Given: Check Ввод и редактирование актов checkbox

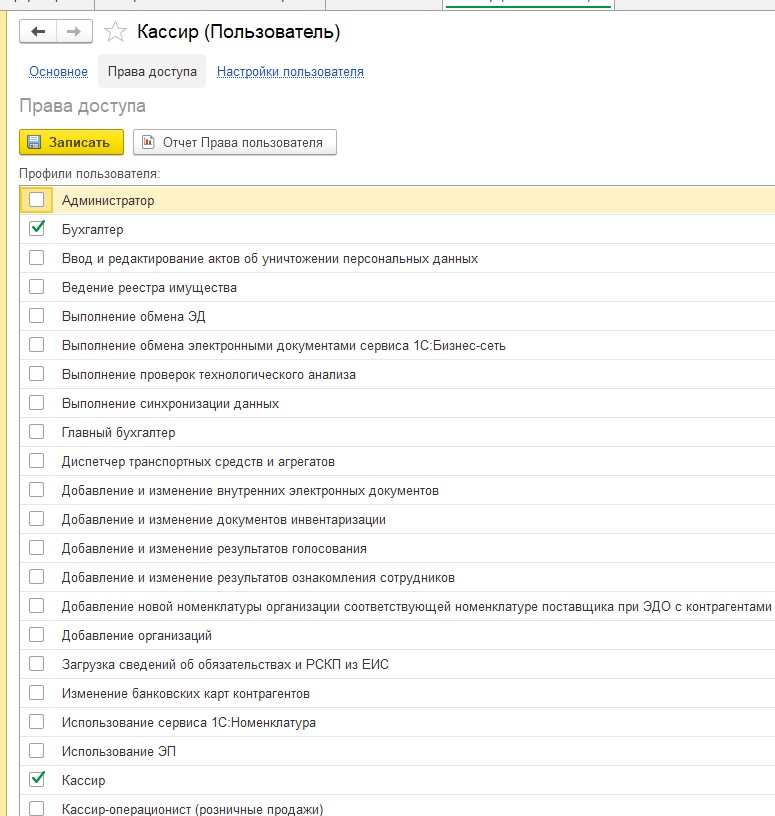Looking at the screenshot, I should click(x=36, y=258).
